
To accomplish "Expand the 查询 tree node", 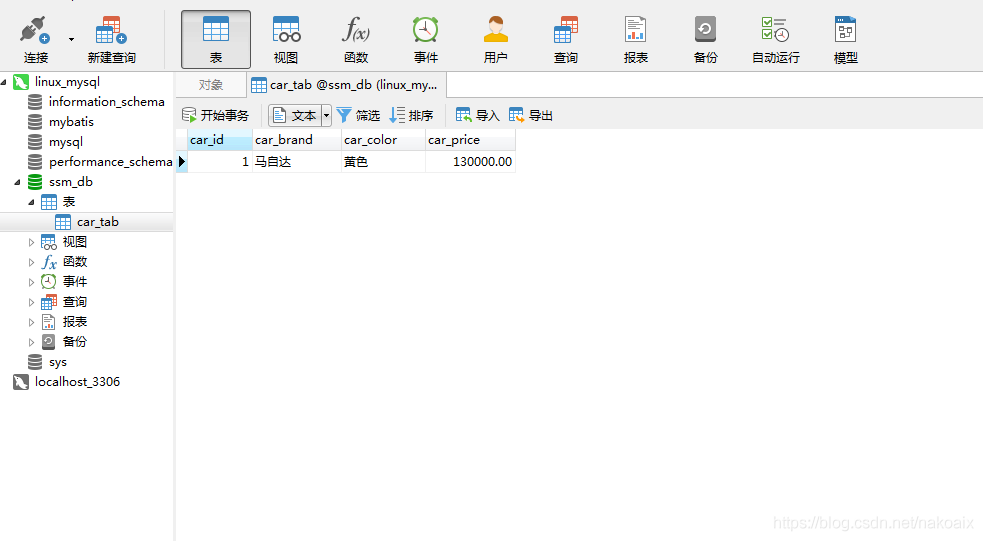I will [x=31, y=302].
